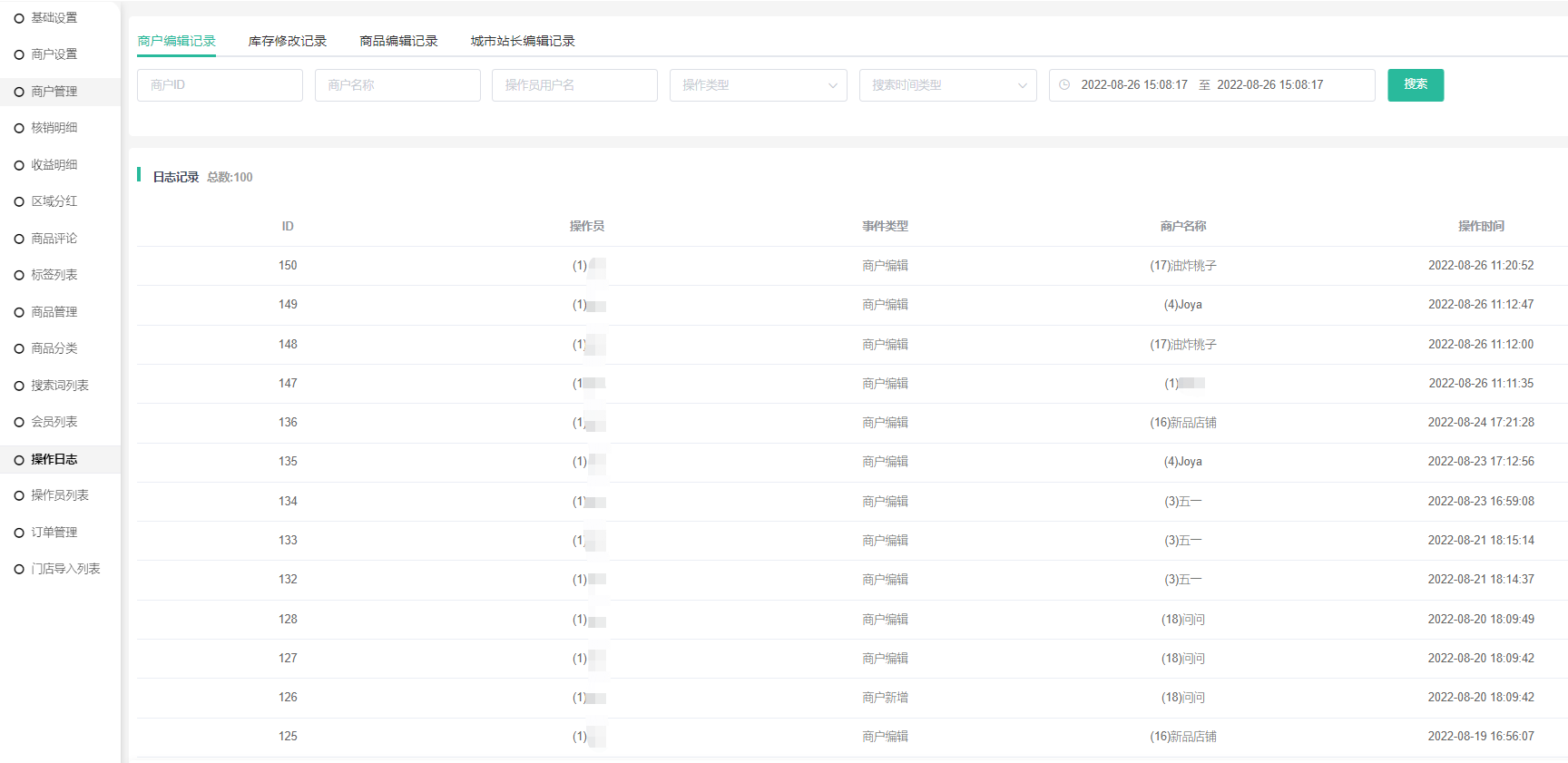Viewport: 1568px width, 763px height.
Task: Select the circle icon next to 门店导入列表
Action: click(19, 570)
